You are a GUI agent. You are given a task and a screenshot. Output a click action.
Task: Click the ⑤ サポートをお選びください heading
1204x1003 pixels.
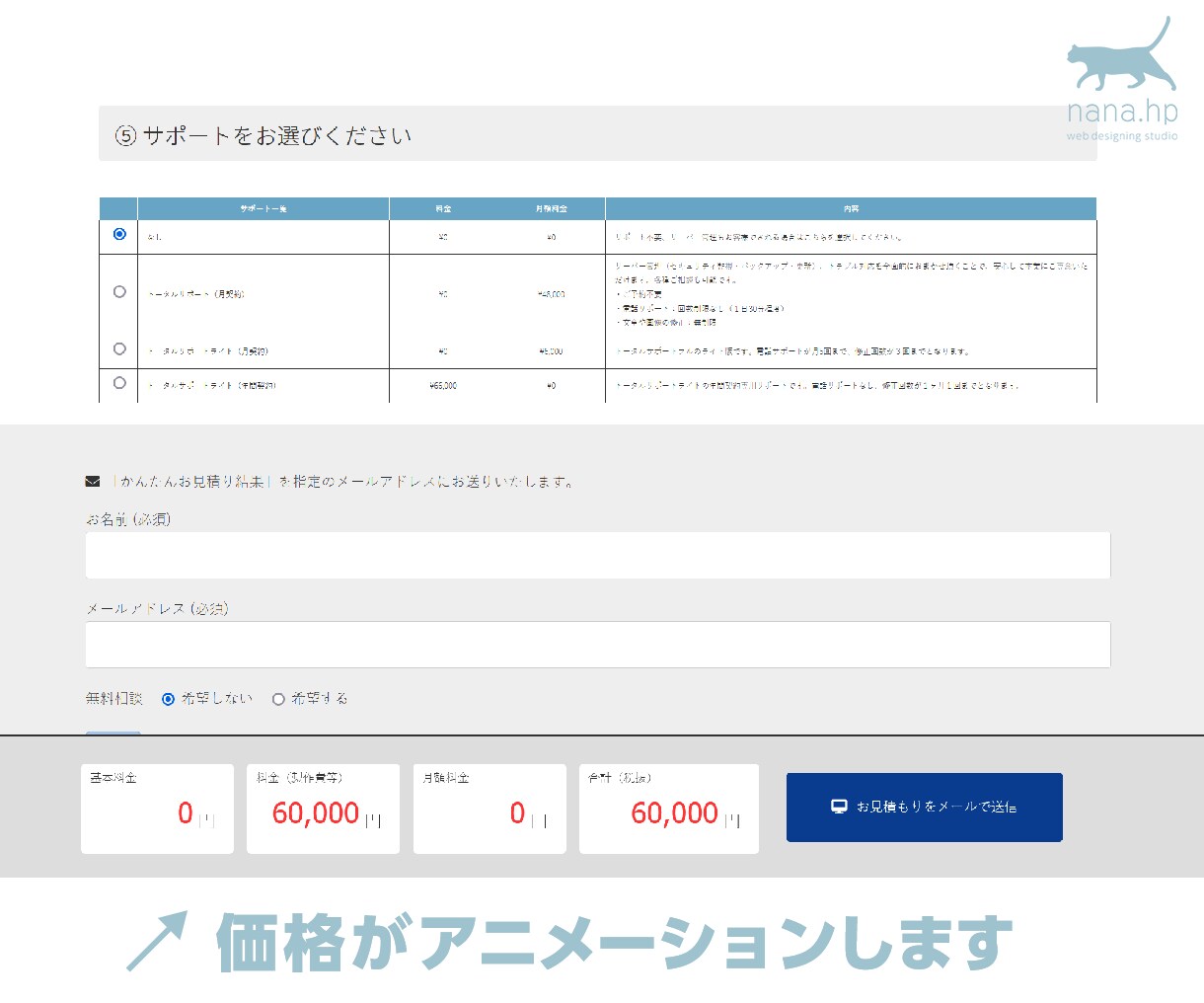263,135
